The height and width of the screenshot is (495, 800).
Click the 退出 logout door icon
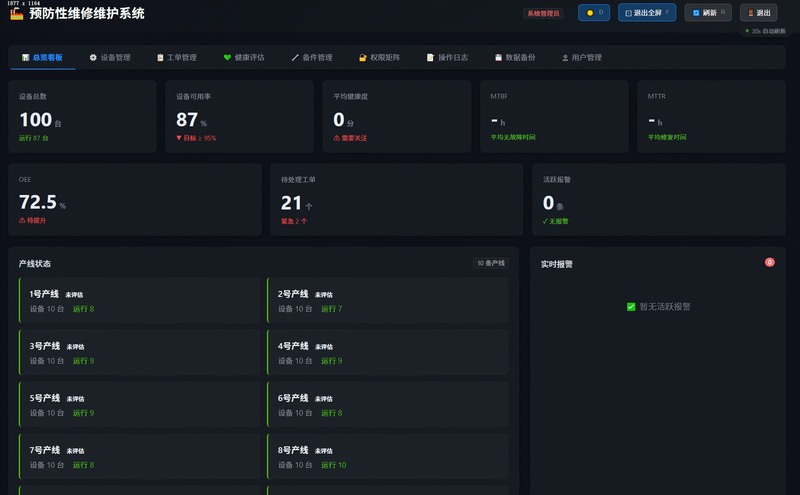[x=751, y=13]
